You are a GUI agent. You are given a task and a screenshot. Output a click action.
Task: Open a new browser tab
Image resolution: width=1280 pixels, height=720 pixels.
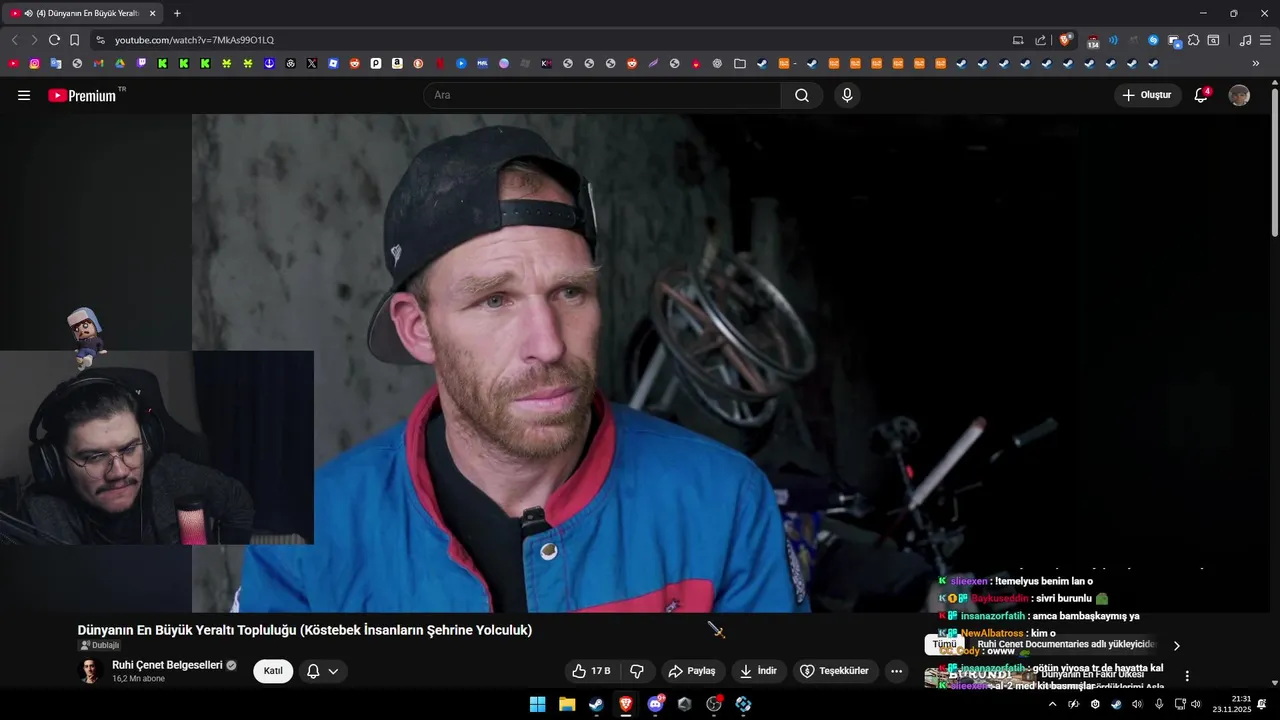pyautogui.click(x=177, y=13)
